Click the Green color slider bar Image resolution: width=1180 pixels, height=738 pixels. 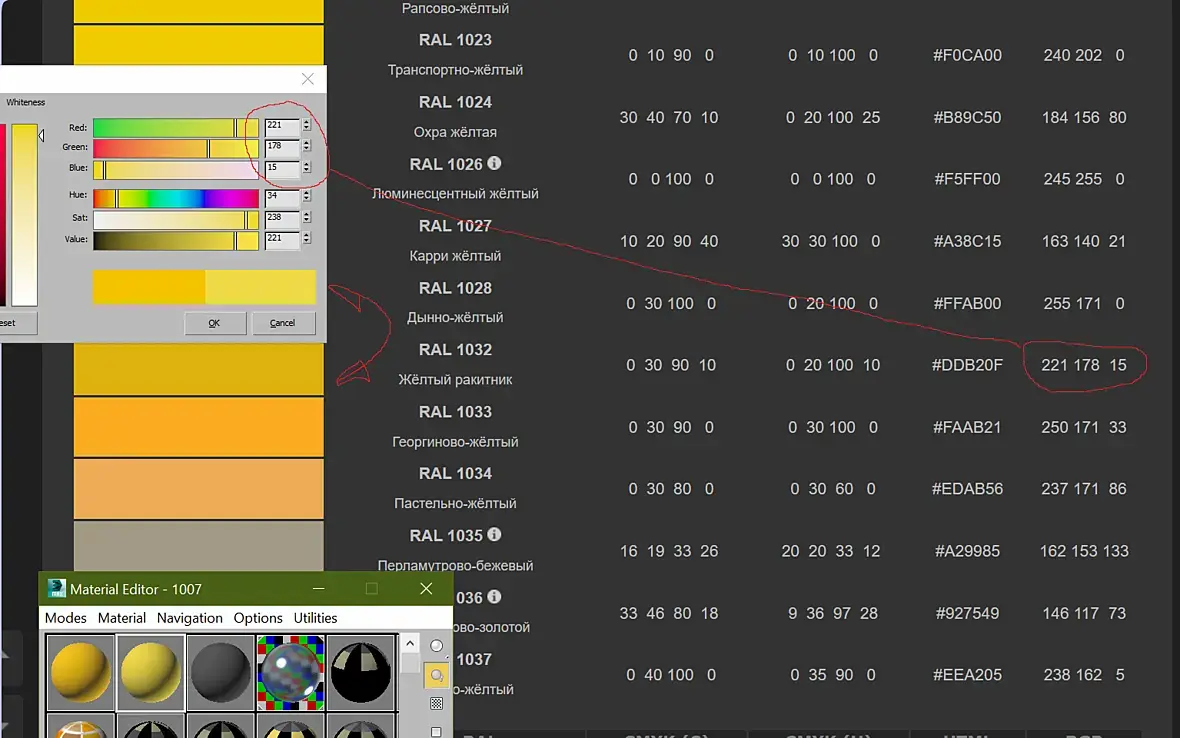coord(175,148)
